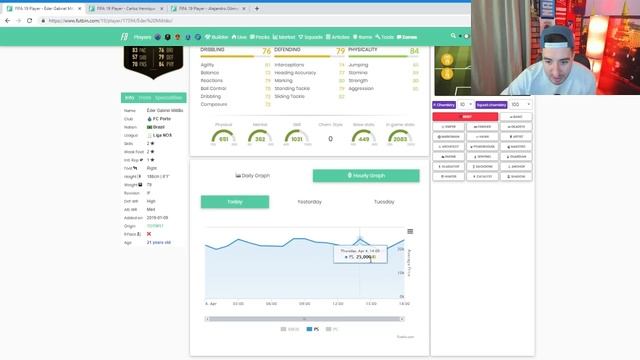Click the fifth year badge icon before Builder
Image resolution: width=640 pixels, height=360 pixels.
[198, 37]
